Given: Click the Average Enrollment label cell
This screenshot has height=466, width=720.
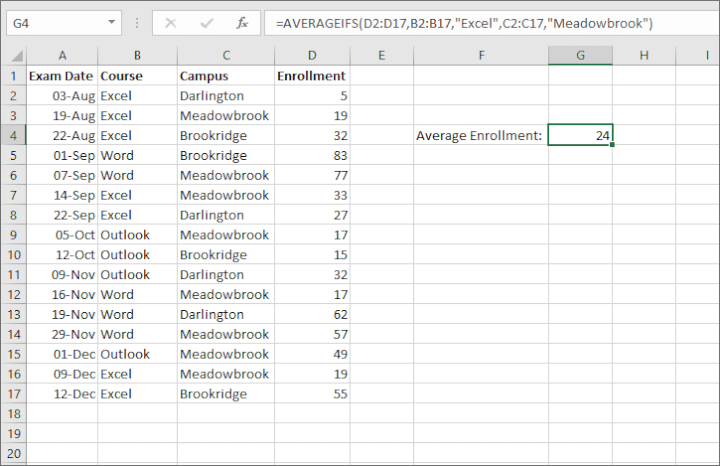Looking at the screenshot, I should [x=480, y=135].
